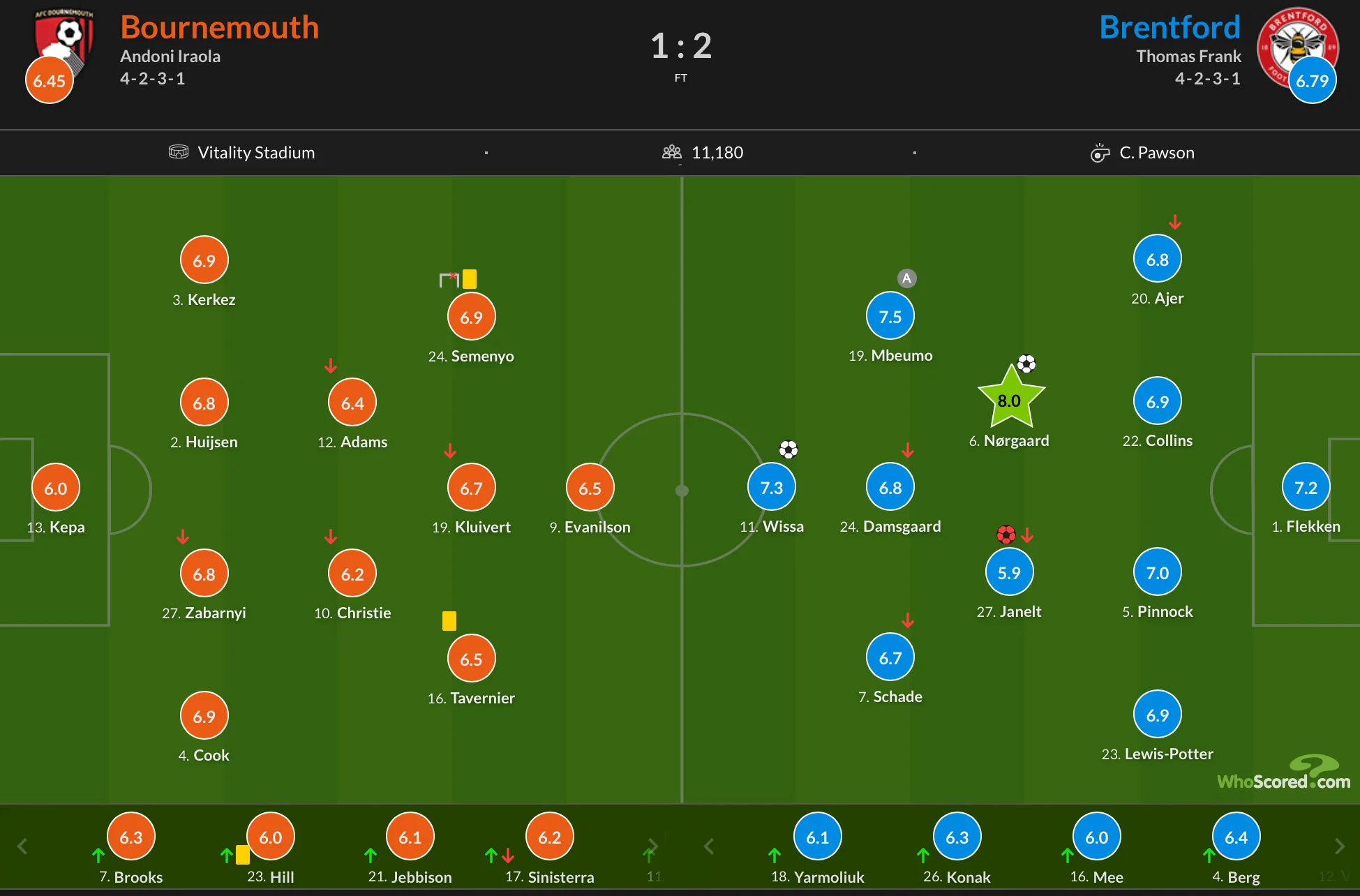
Task: Click the assist badge above Mbeumo
Action: (906, 278)
